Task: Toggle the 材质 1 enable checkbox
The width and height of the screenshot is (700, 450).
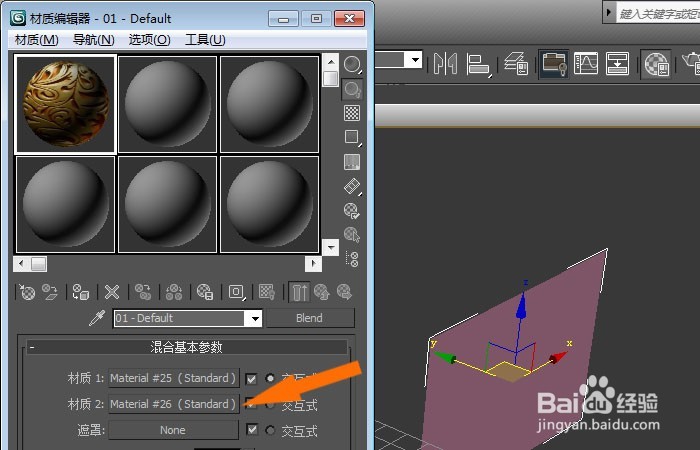Action: [251, 379]
